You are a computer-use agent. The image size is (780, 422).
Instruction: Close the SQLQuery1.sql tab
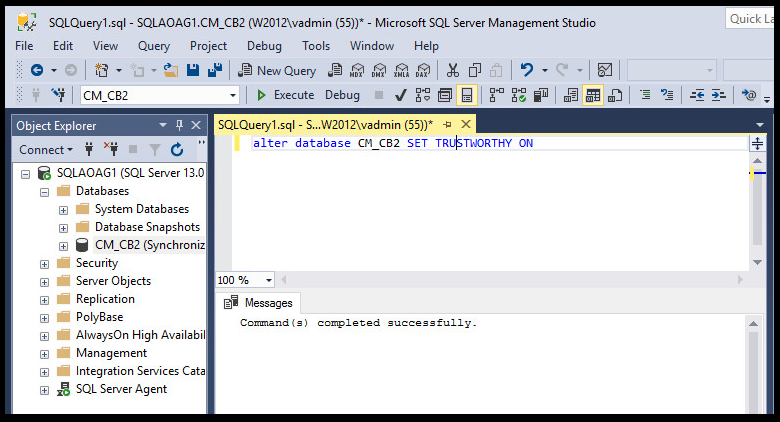pyautogui.click(x=466, y=124)
